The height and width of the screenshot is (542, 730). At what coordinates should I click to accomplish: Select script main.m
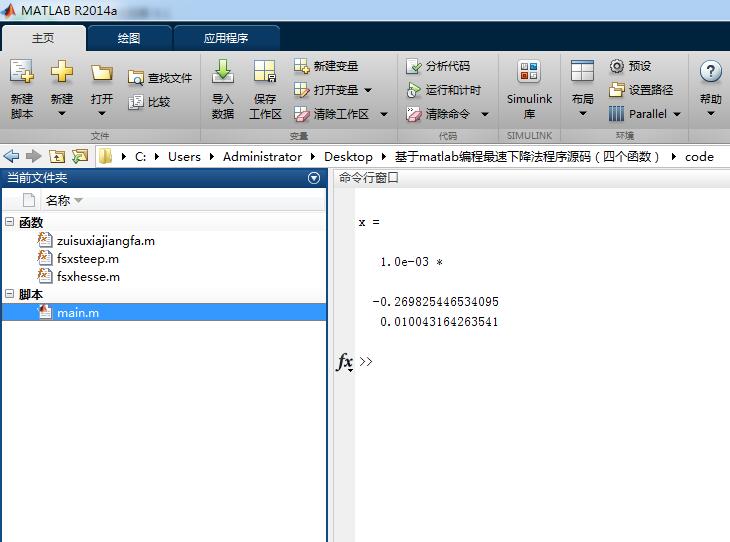coord(164,312)
